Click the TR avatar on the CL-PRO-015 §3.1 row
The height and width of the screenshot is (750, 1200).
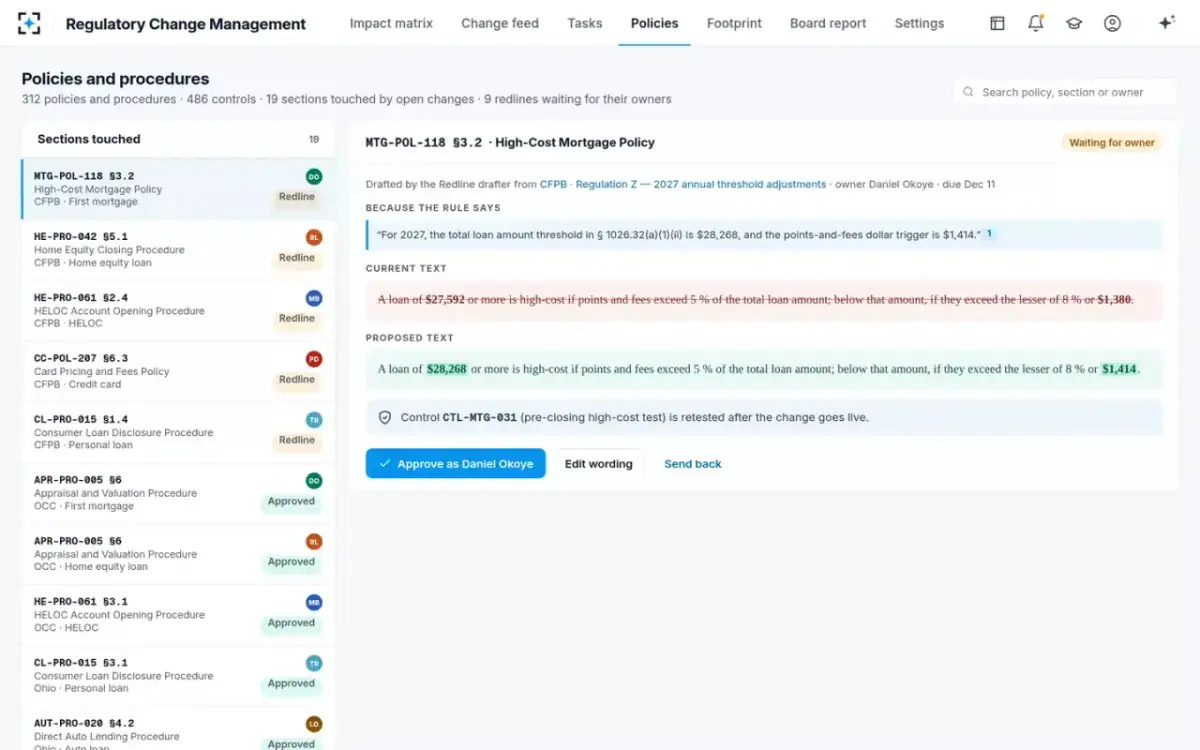click(x=314, y=663)
